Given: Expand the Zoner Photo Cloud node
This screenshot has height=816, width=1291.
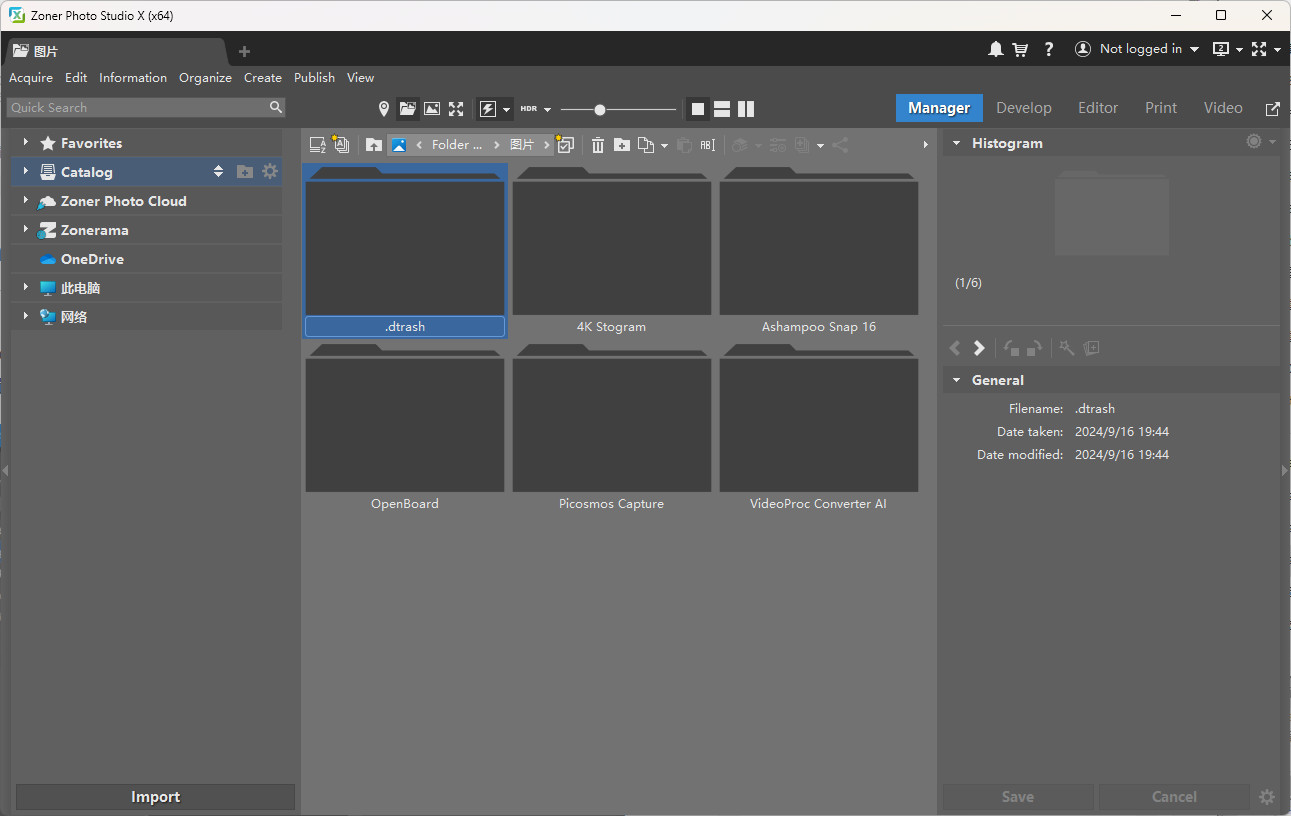Looking at the screenshot, I should point(25,201).
